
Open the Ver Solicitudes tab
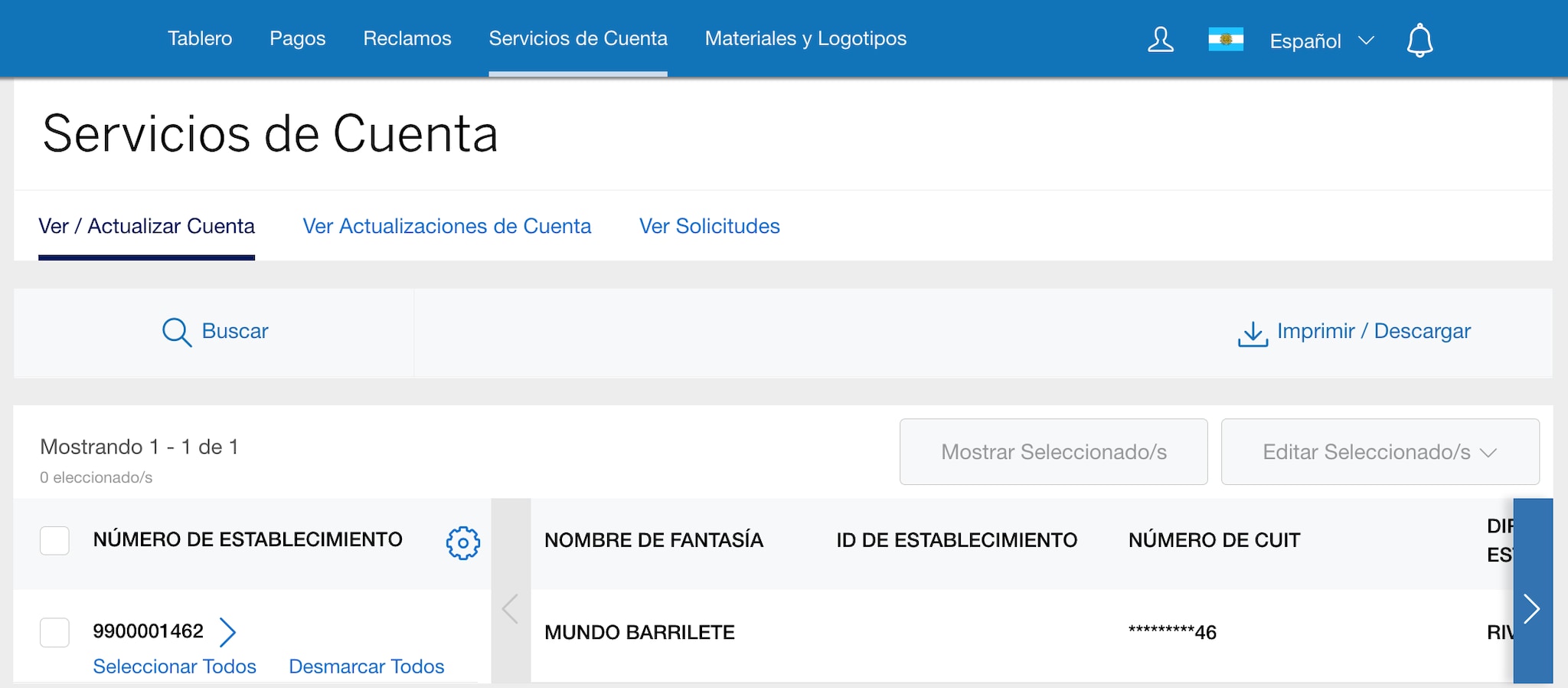[709, 226]
